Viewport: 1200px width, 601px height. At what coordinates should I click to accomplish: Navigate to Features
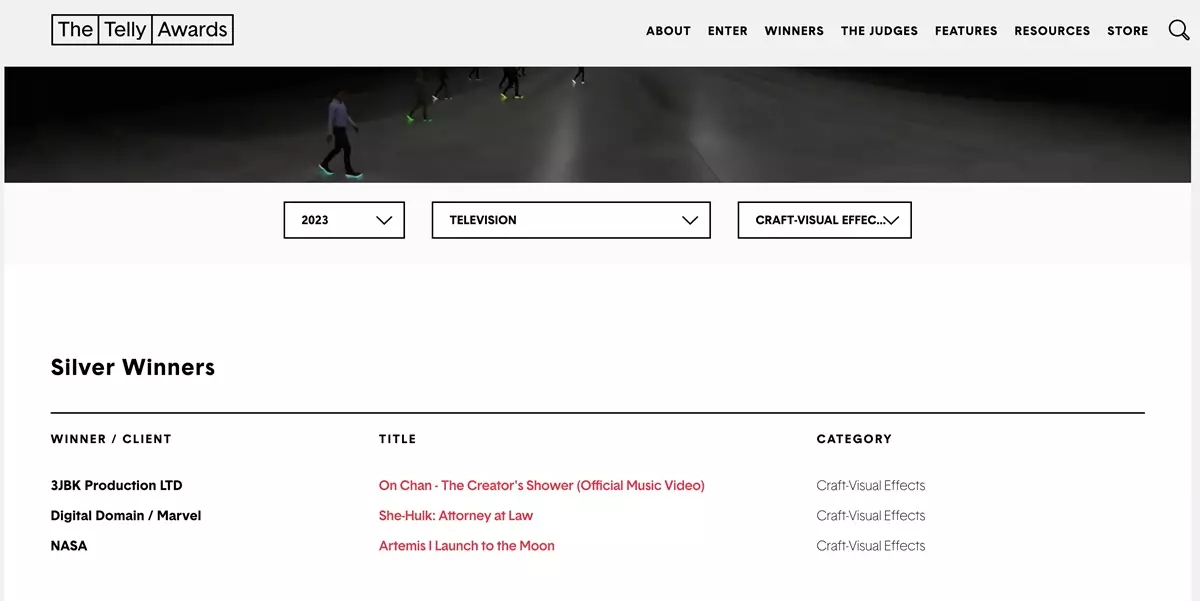point(966,31)
